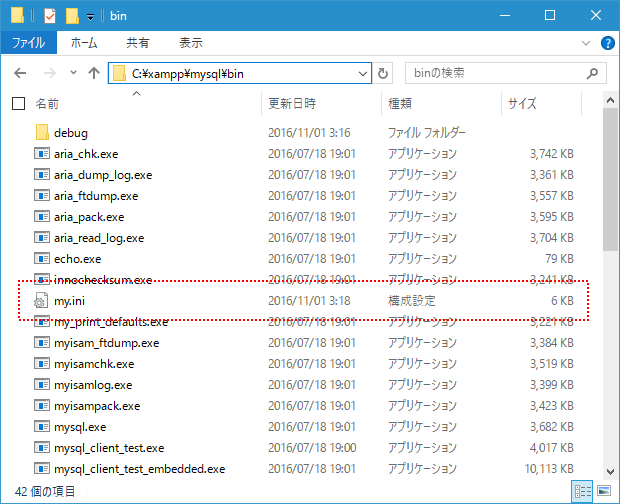Click the scroll down arrow of the file list
The width and height of the screenshot is (620, 504).
pos(610,472)
